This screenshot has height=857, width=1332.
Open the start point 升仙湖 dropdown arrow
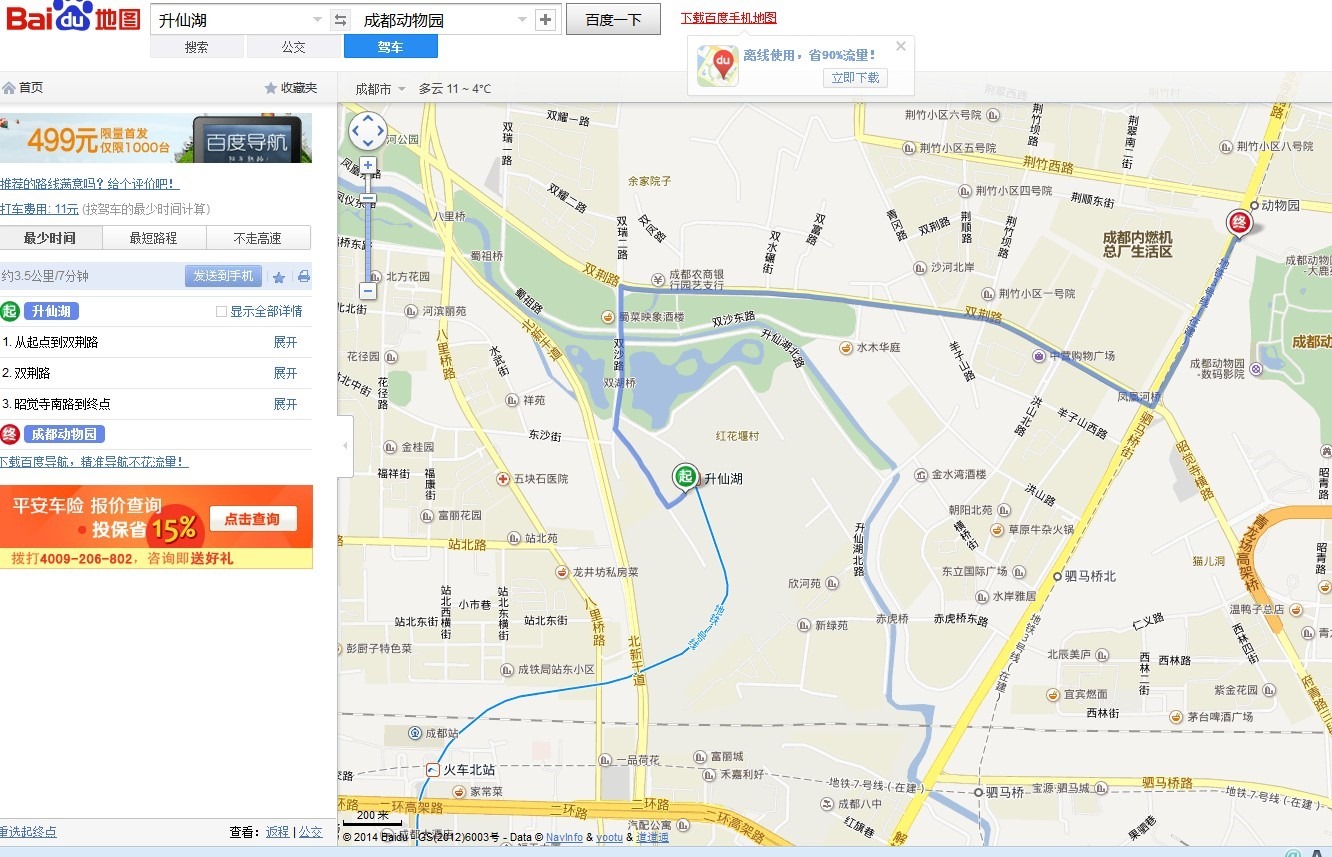tap(318, 20)
